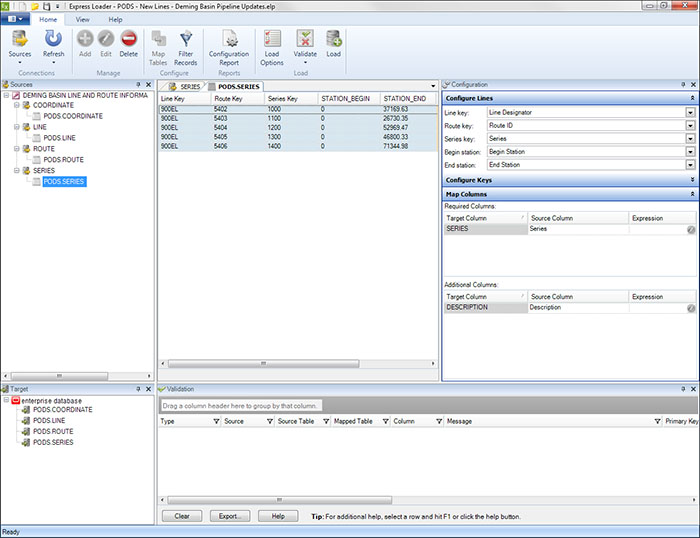Image resolution: width=700 pixels, height=538 pixels.
Task: Open the Map Tables tool
Action: 158,48
